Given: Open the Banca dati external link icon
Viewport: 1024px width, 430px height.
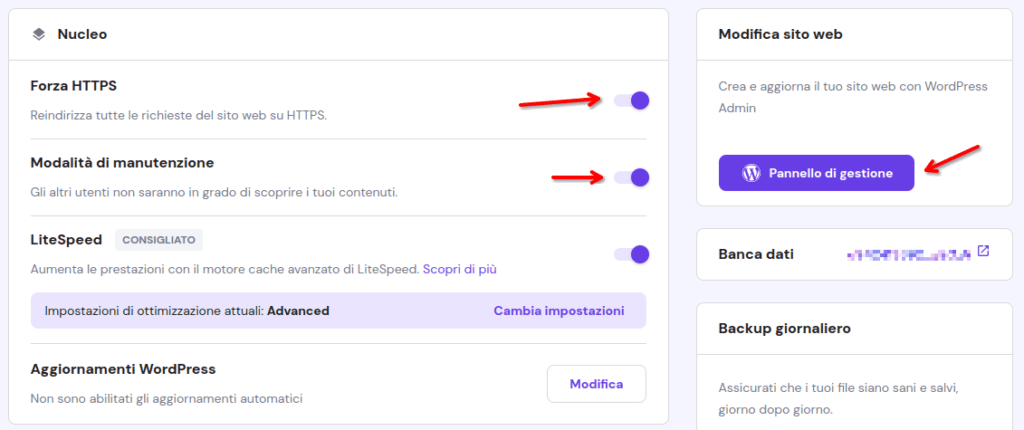Looking at the screenshot, I should point(984,251).
